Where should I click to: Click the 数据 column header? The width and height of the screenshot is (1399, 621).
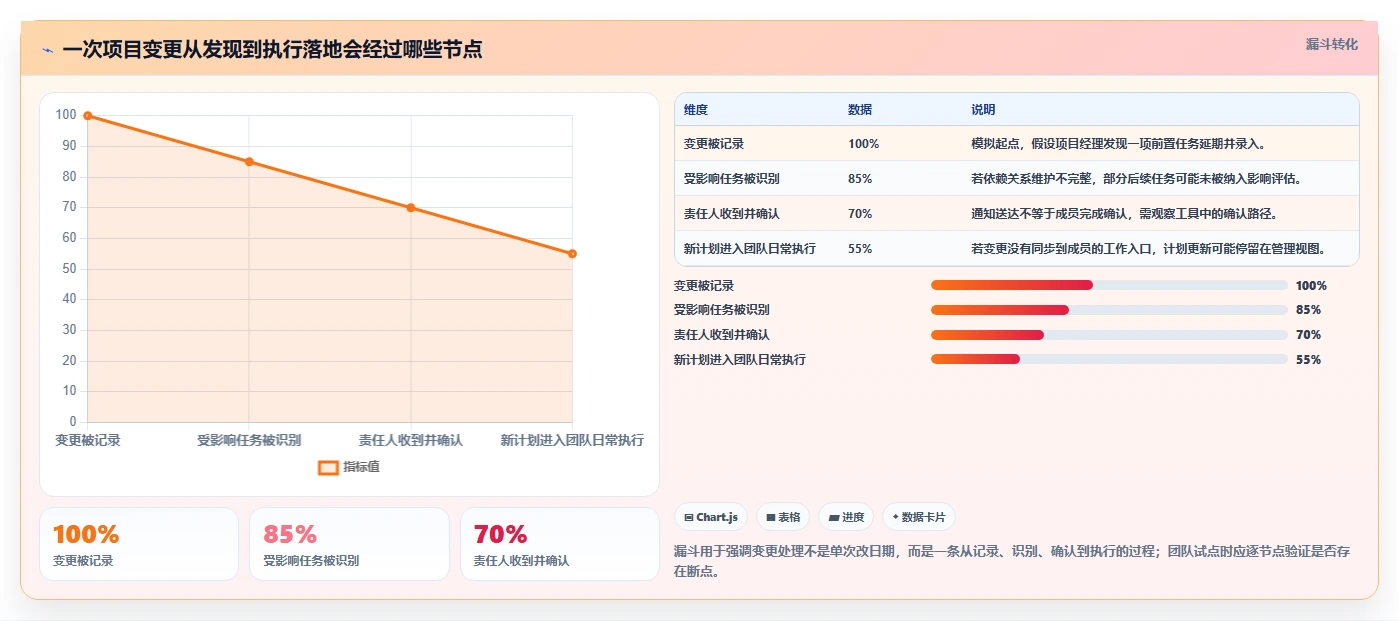[860, 110]
